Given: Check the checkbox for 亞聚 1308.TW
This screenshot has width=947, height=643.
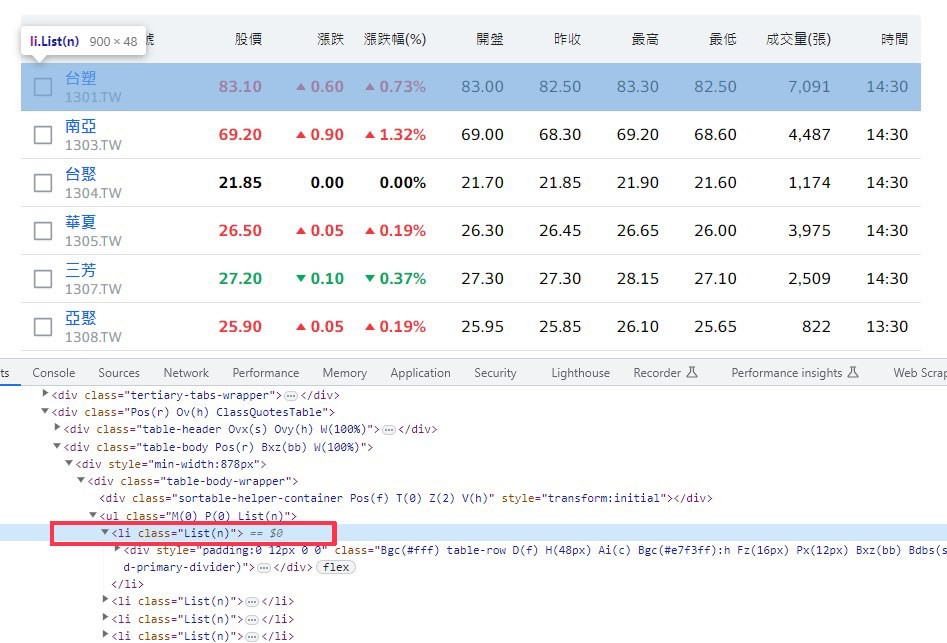Looking at the screenshot, I should pos(43,327).
